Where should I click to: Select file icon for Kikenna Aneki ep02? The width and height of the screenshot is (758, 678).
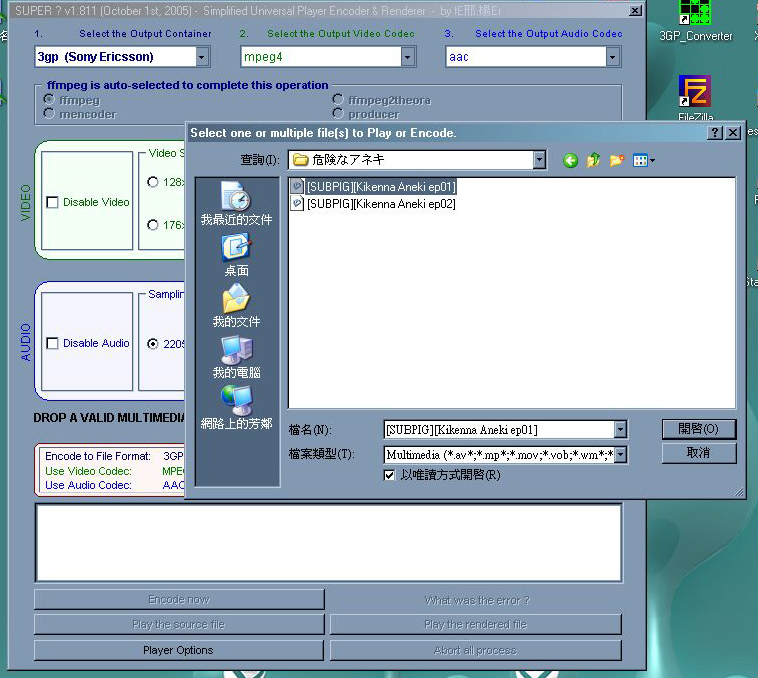pyautogui.click(x=297, y=203)
